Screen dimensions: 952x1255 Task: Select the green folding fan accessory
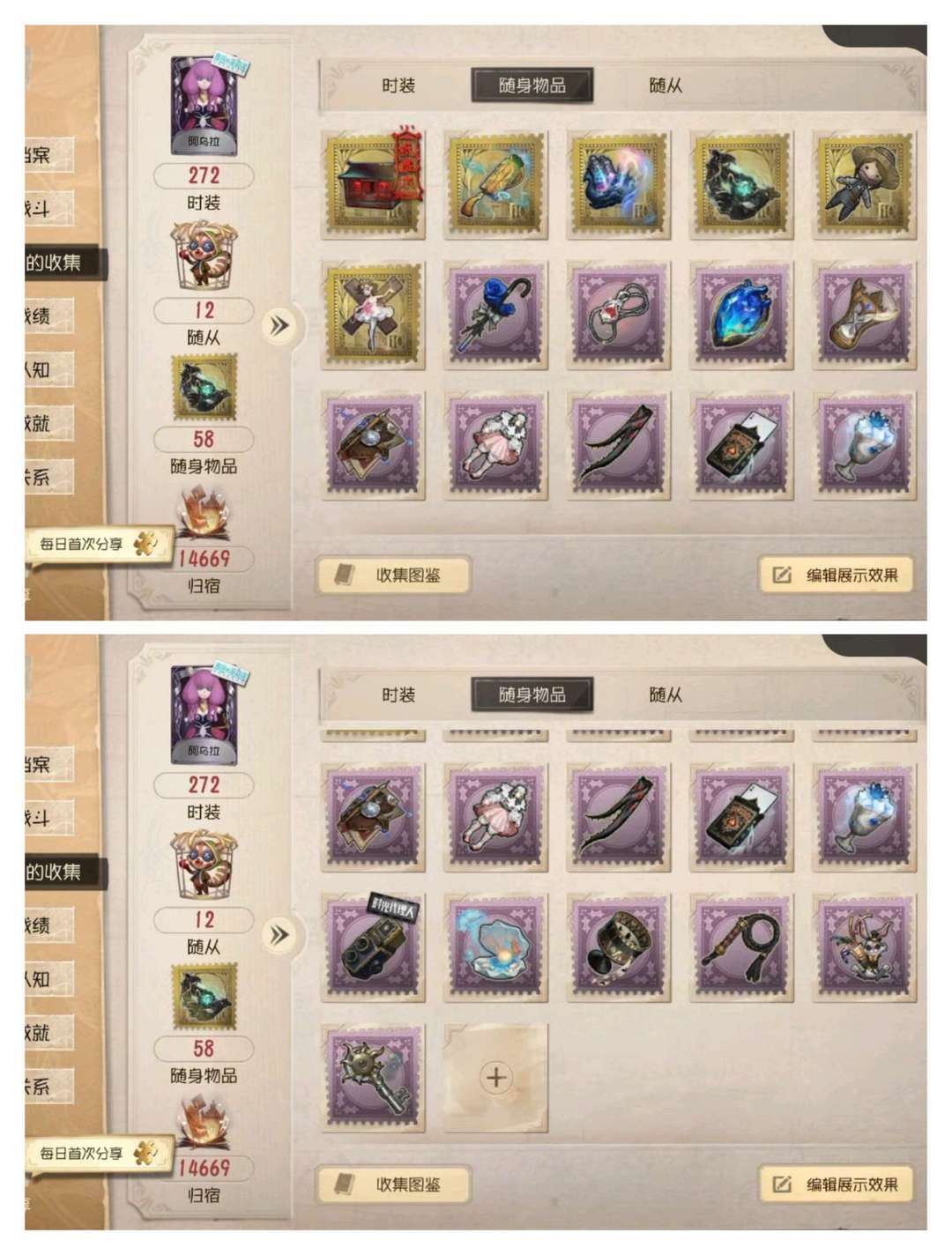(496, 184)
